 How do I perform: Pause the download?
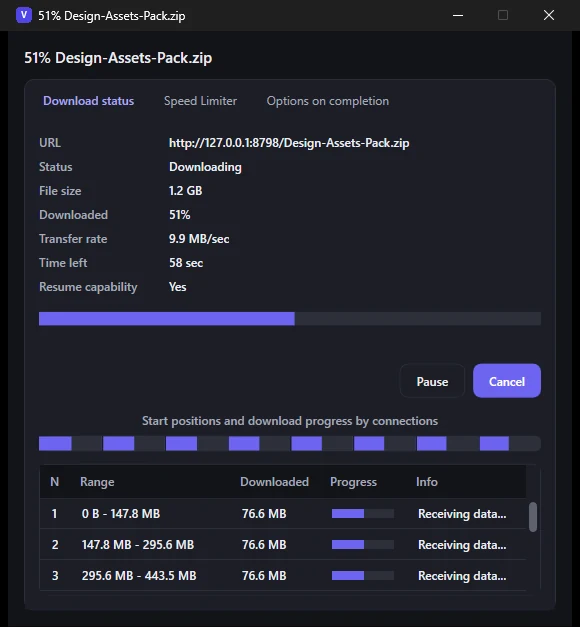(432, 381)
